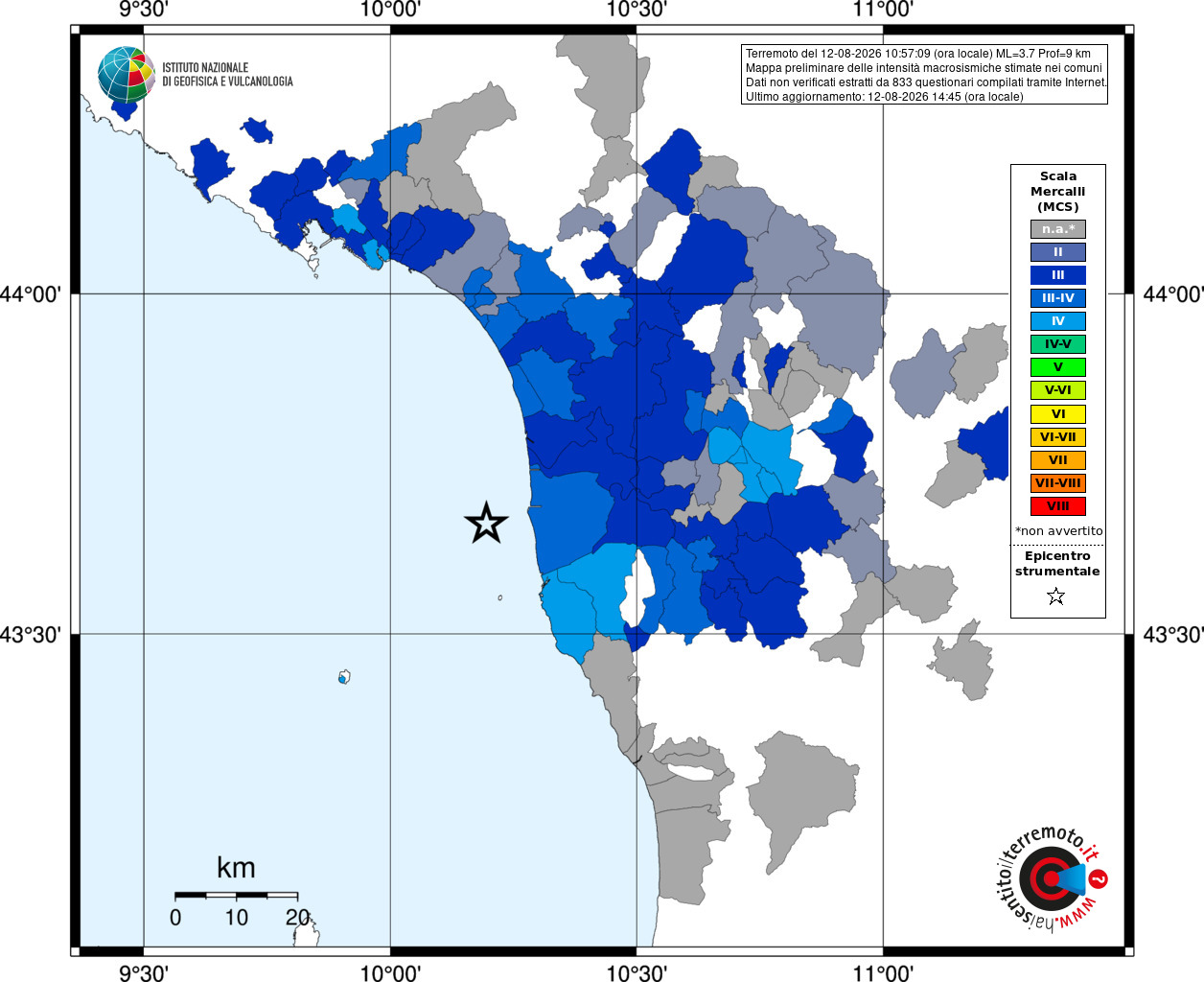
Task: Click the INGV globe logo
Action: 127,75
